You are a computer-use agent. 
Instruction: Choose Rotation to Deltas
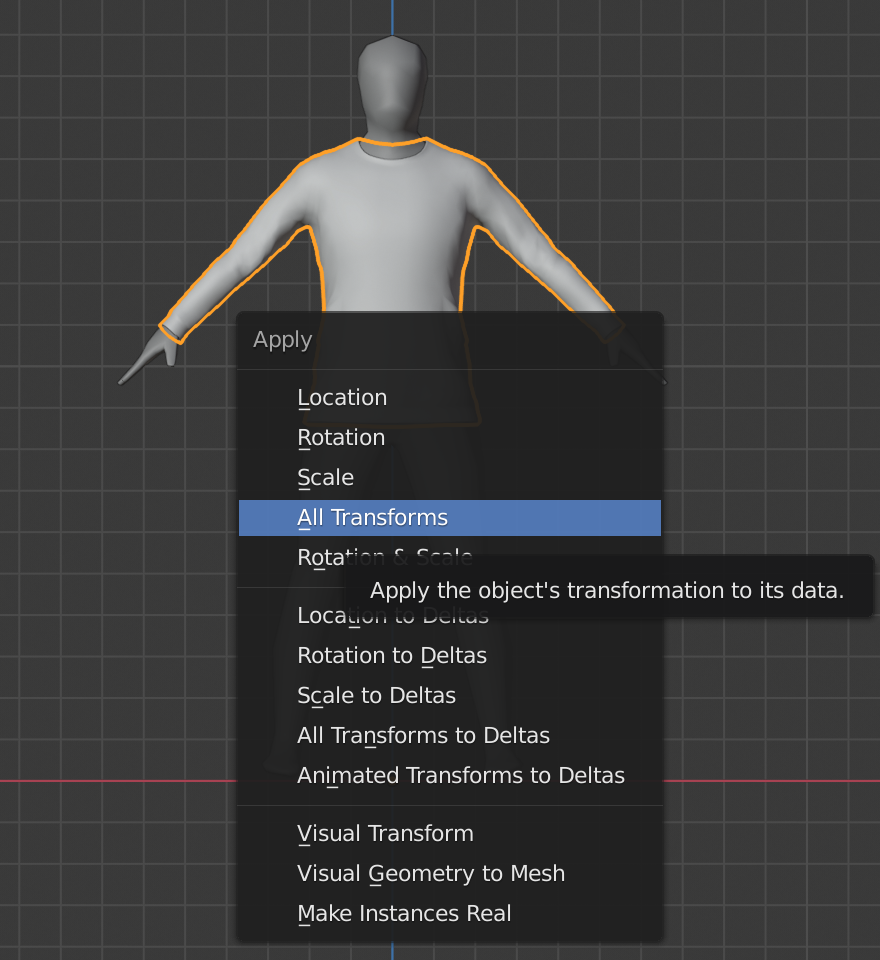coord(392,656)
